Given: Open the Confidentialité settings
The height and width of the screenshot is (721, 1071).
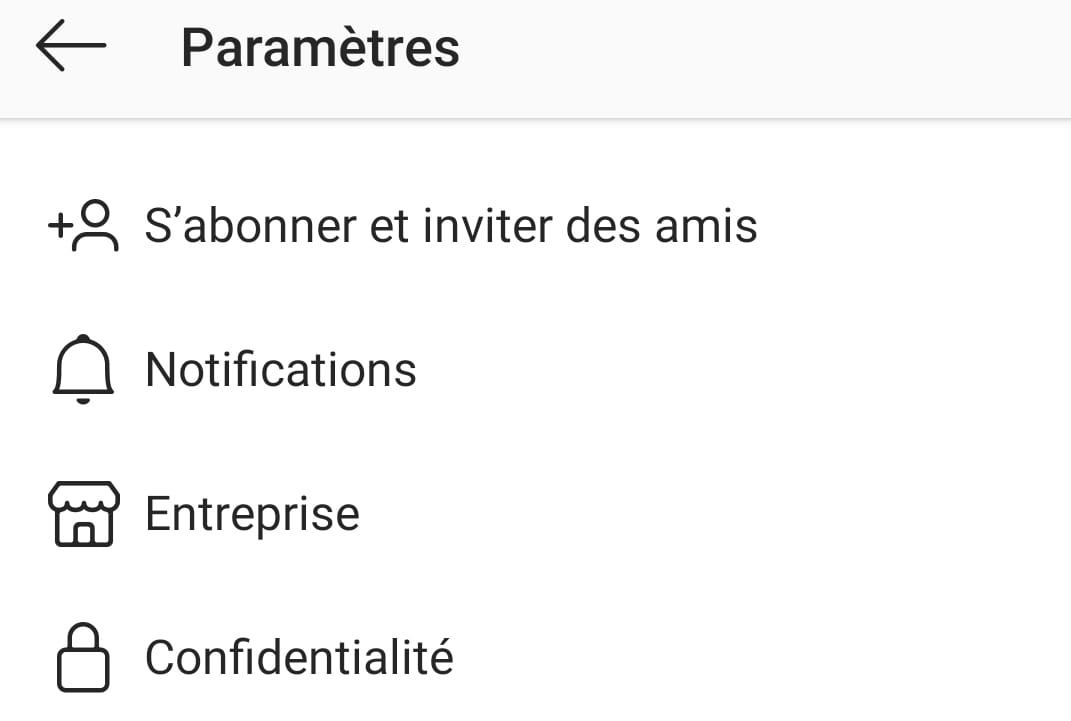Looking at the screenshot, I should [299, 658].
